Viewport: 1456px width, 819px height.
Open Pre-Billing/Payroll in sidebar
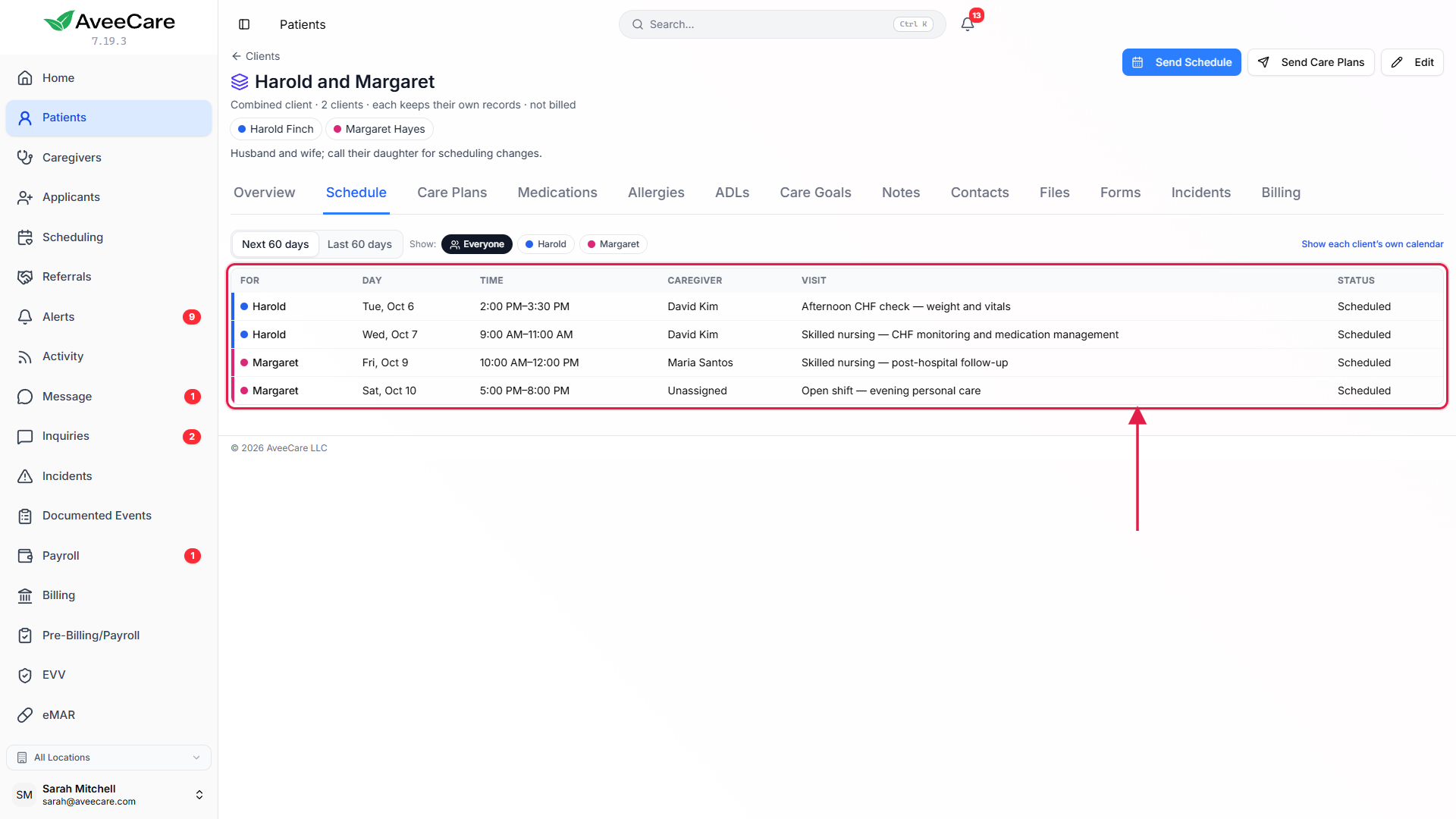click(108, 635)
